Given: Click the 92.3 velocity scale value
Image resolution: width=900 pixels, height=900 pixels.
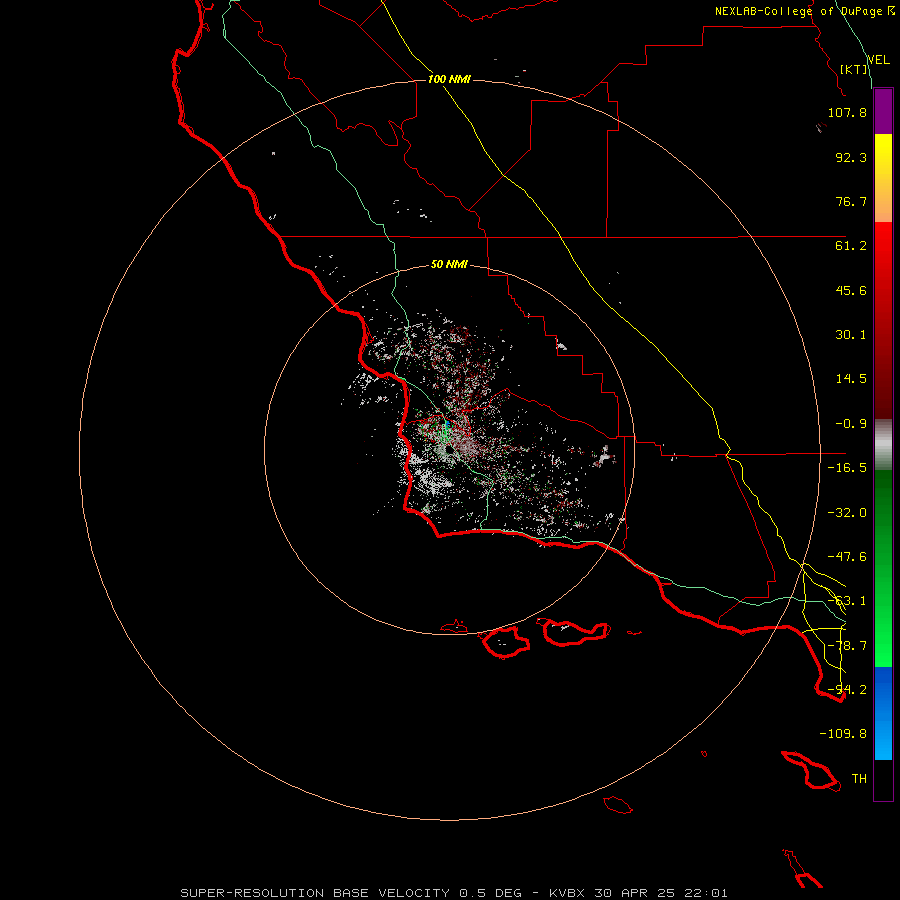Looking at the screenshot, I should point(851,157).
